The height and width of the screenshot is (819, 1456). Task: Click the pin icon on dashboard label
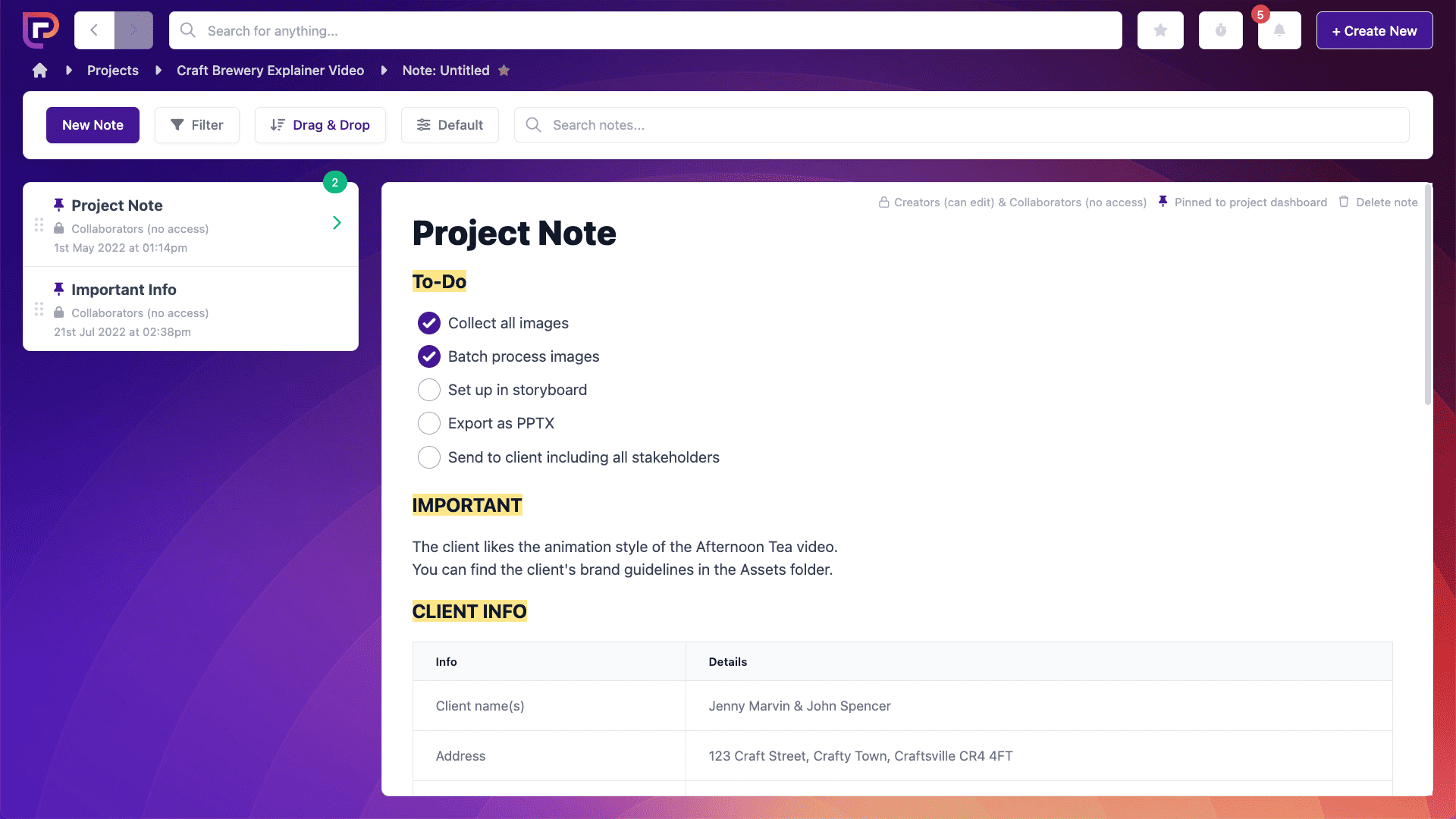click(1163, 202)
